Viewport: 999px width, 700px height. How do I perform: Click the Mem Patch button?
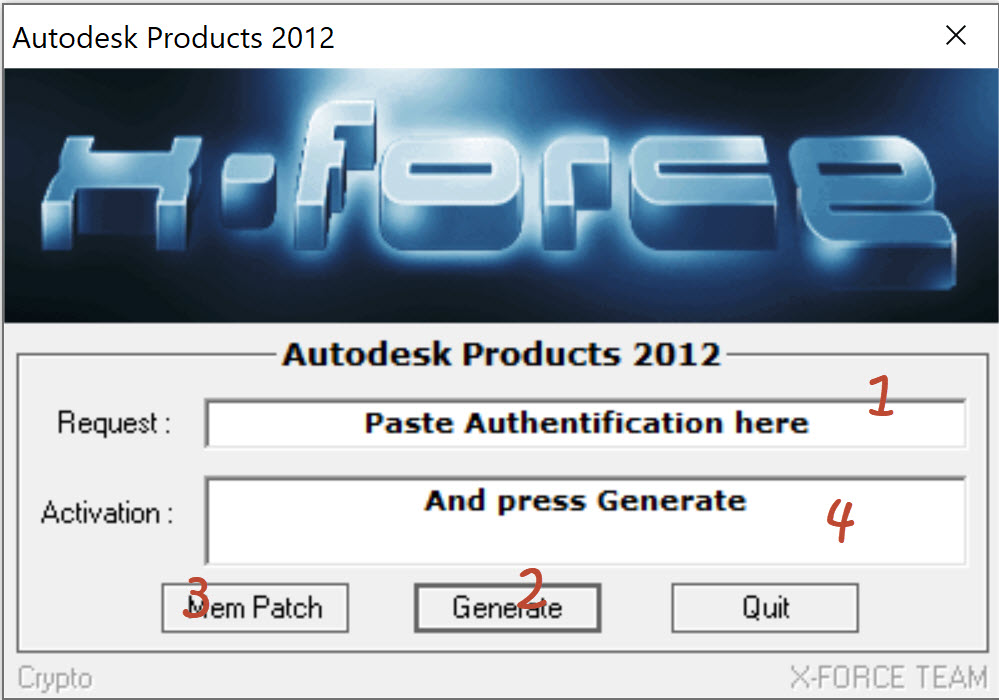pyautogui.click(x=254, y=607)
